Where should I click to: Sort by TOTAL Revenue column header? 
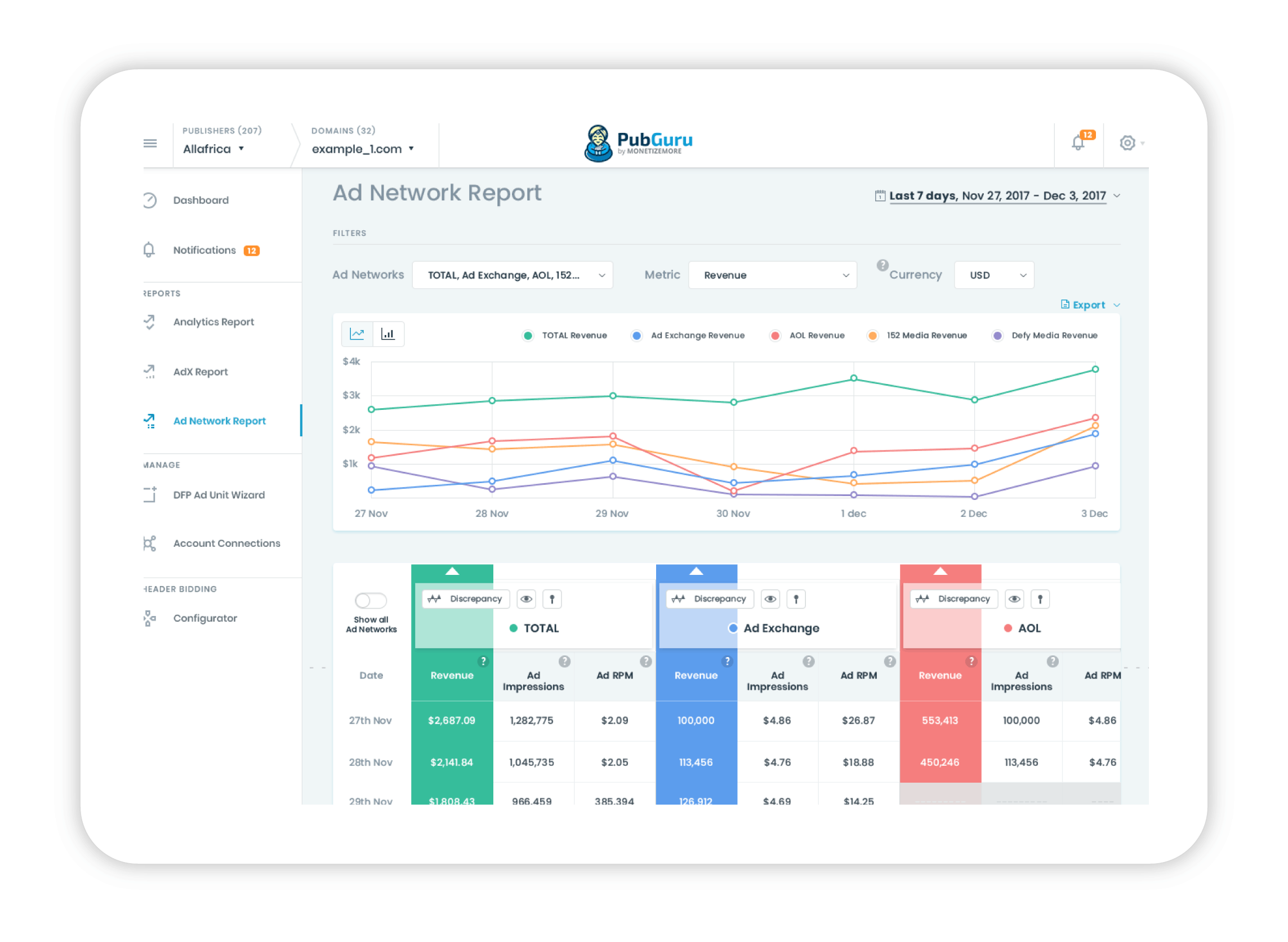click(452, 675)
